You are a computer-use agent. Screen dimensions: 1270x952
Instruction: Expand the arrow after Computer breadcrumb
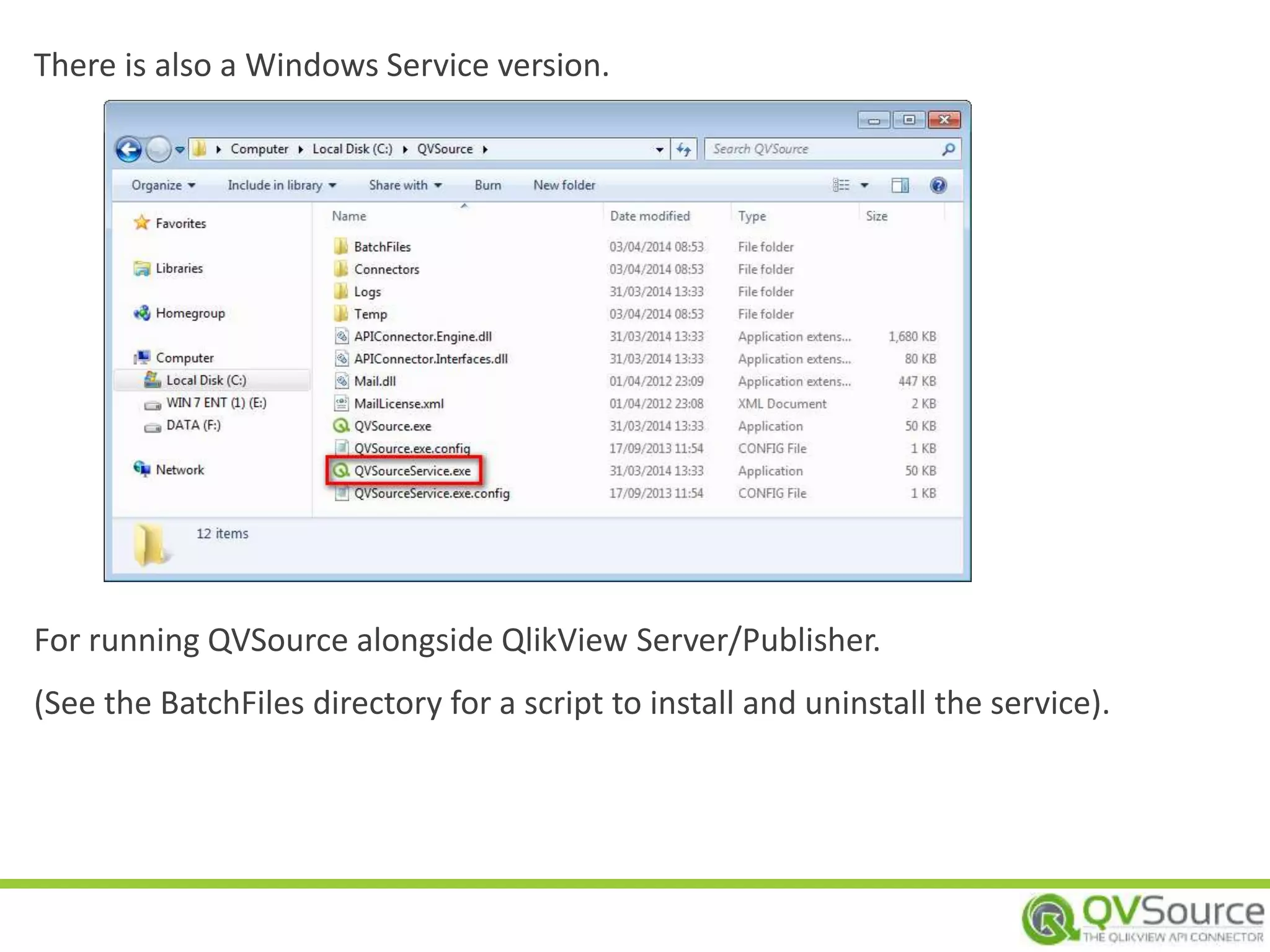(301, 149)
